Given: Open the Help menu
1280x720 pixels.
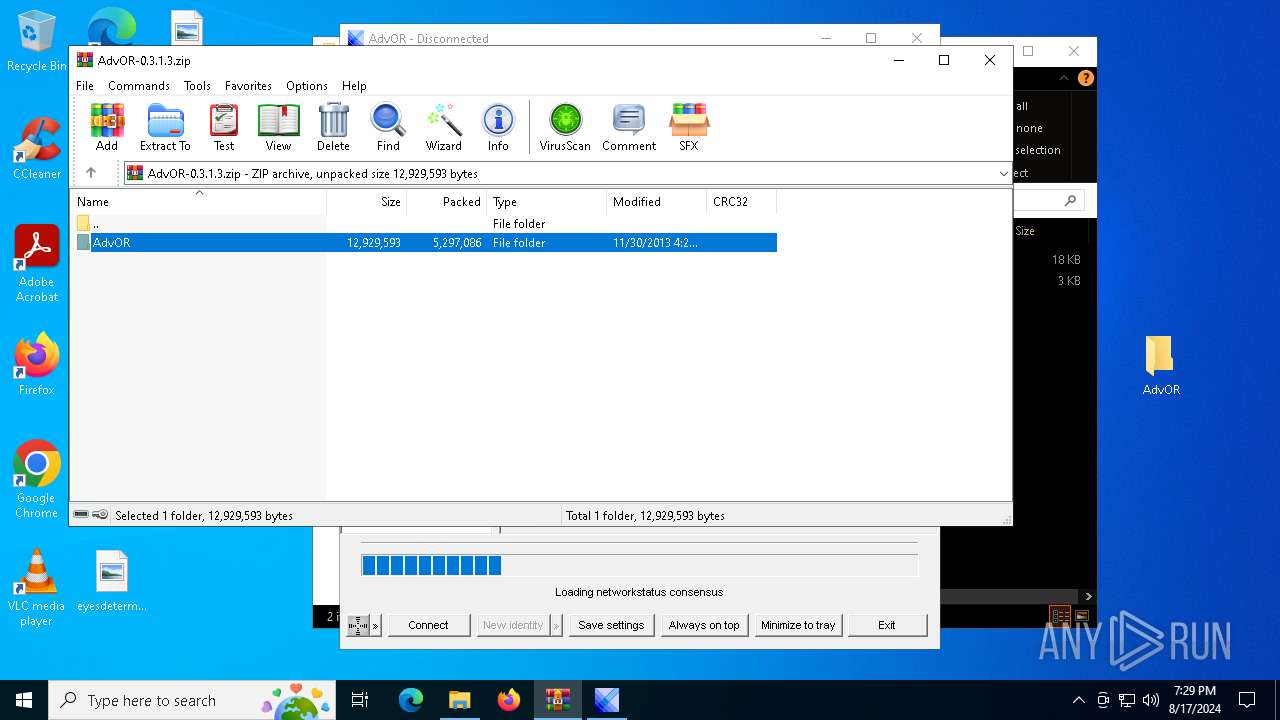Looking at the screenshot, I should [x=354, y=86].
